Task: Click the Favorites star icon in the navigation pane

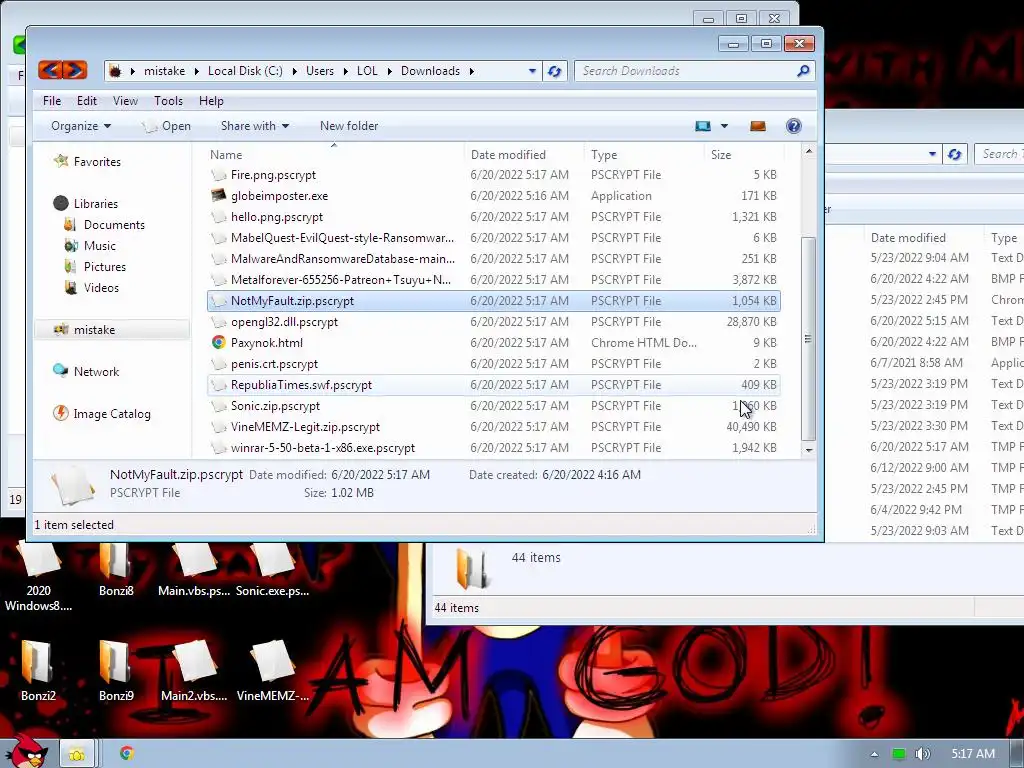Action: [x=61, y=161]
